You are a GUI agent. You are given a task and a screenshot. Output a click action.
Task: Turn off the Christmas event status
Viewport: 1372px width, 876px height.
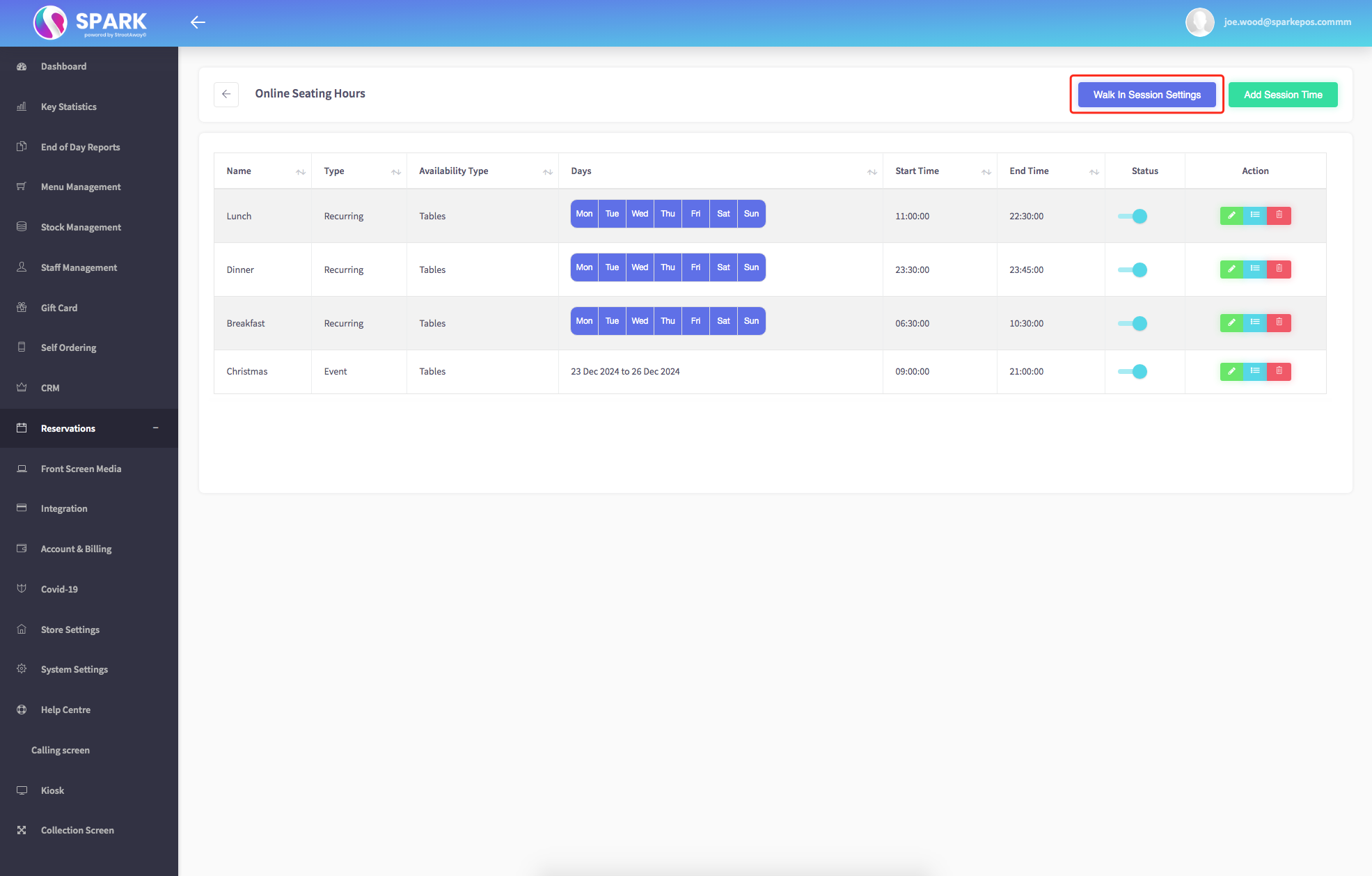(1133, 372)
